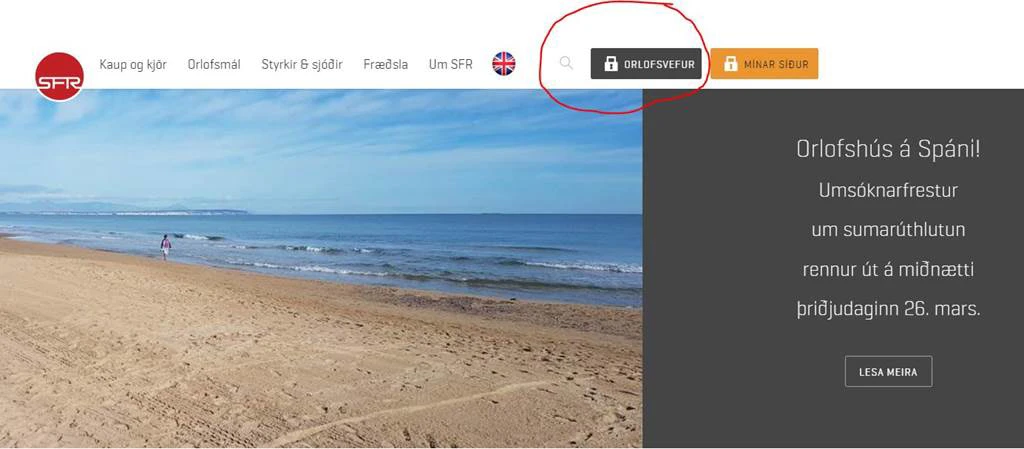Click the padlock icon on the Mínar síður button

(x=731, y=64)
